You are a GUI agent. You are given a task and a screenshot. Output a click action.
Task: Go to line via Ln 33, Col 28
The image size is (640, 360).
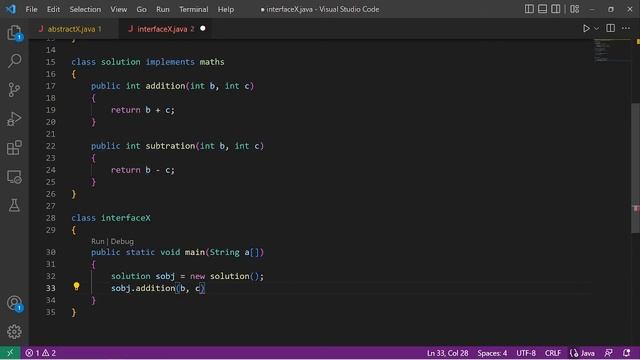tap(447, 353)
